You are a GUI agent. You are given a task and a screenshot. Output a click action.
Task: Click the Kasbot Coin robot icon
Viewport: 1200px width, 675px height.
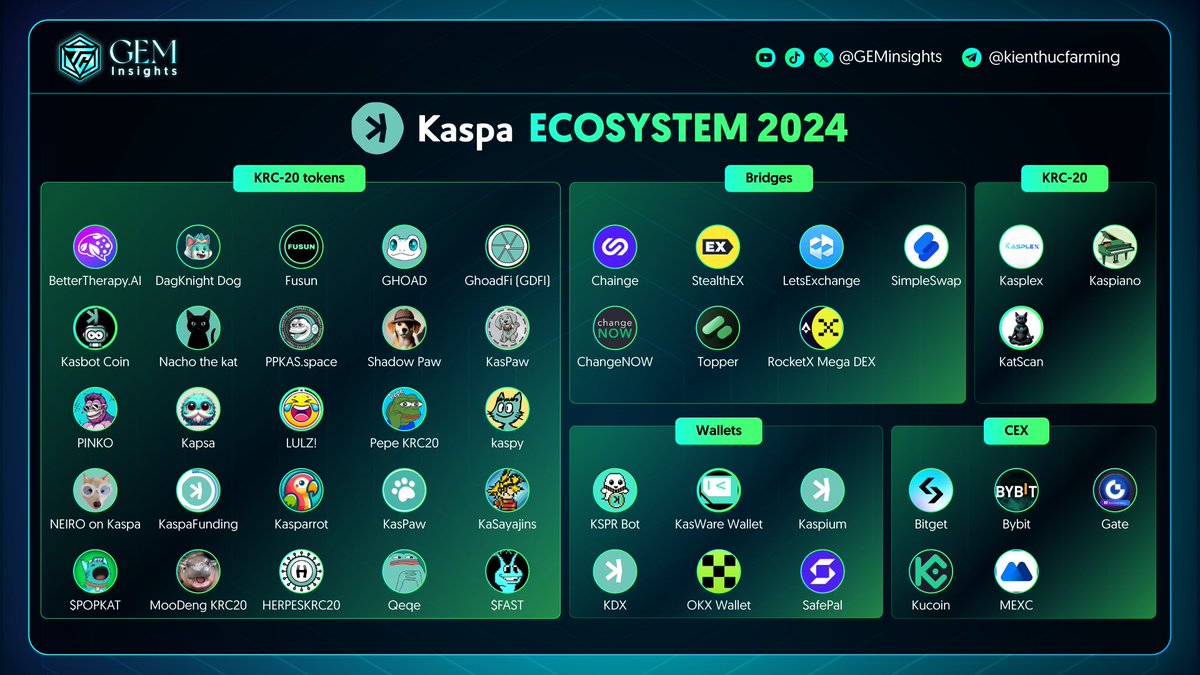pyautogui.click(x=95, y=328)
